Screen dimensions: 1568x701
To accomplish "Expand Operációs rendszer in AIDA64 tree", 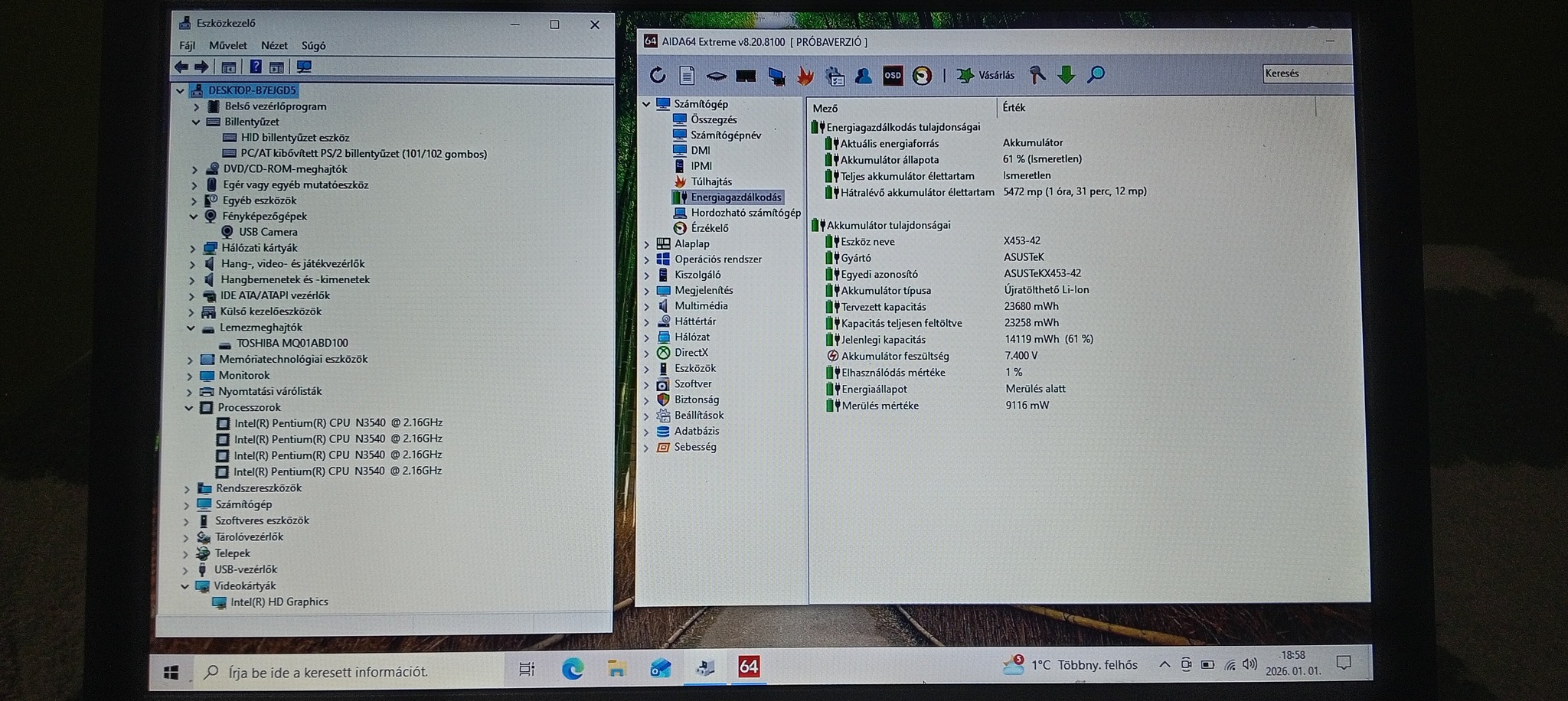I will [x=646, y=259].
